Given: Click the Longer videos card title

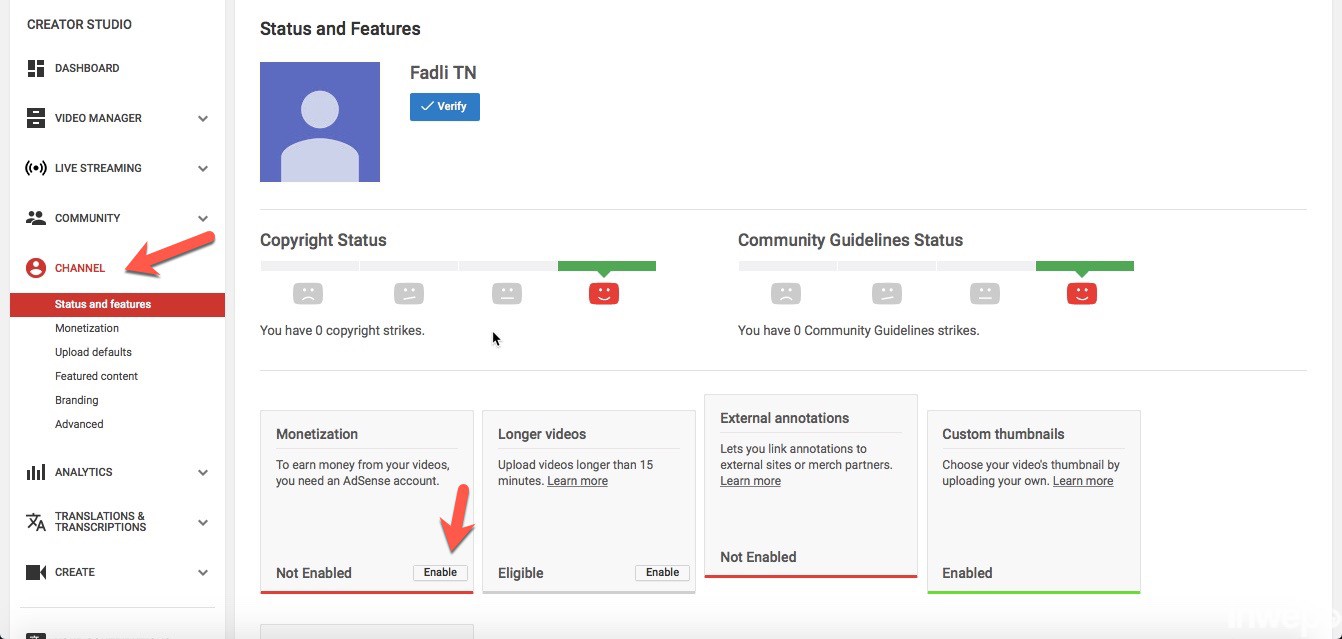Looking at the screenshot, I should point(542,434).
